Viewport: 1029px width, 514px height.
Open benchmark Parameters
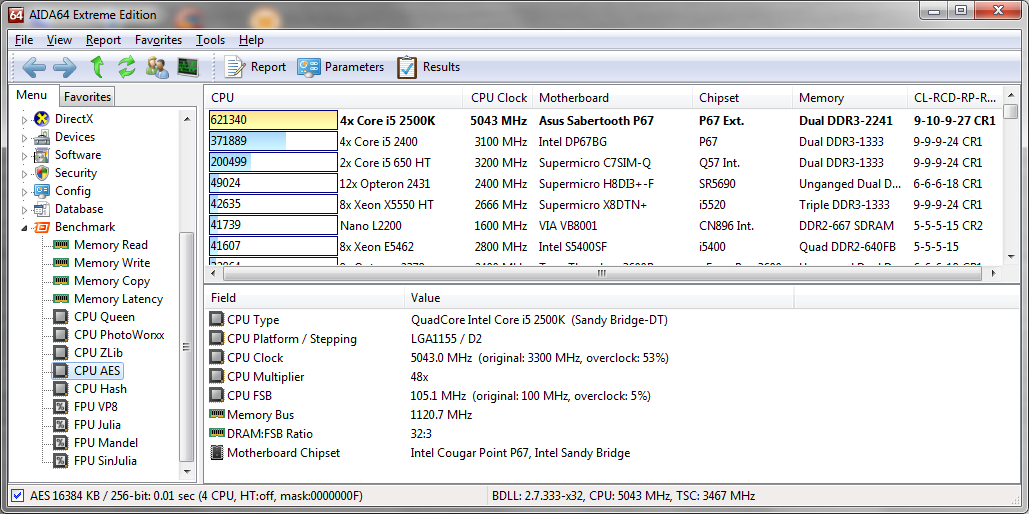(340, 67)
